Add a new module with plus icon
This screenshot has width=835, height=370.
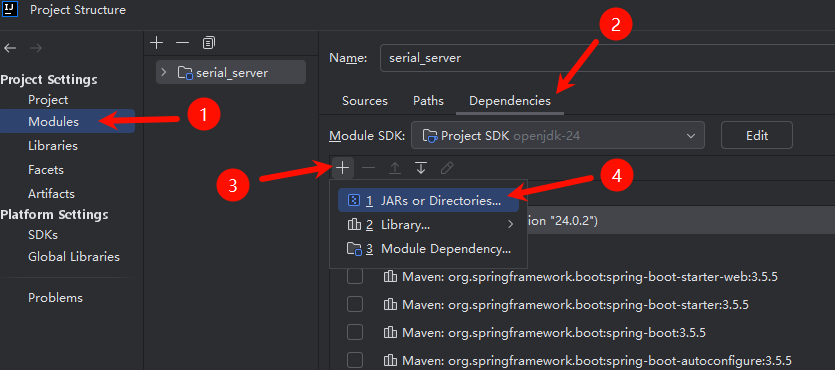click(156, 43)
